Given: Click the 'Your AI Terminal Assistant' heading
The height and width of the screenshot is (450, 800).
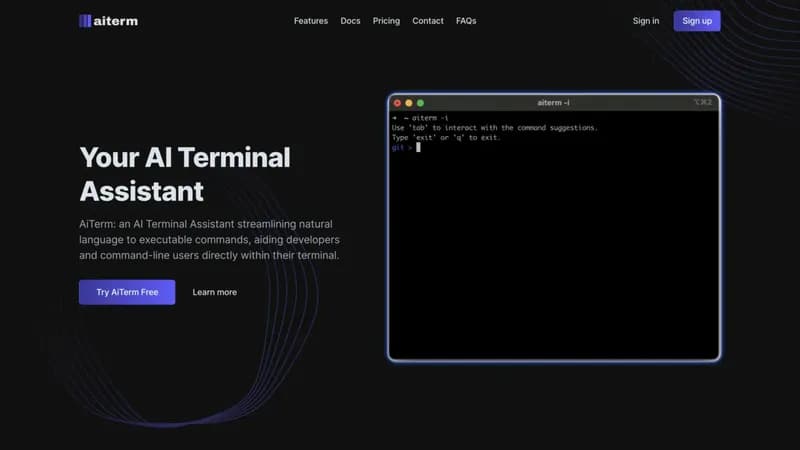Looking at the screenshot, I should click(185, 174).
